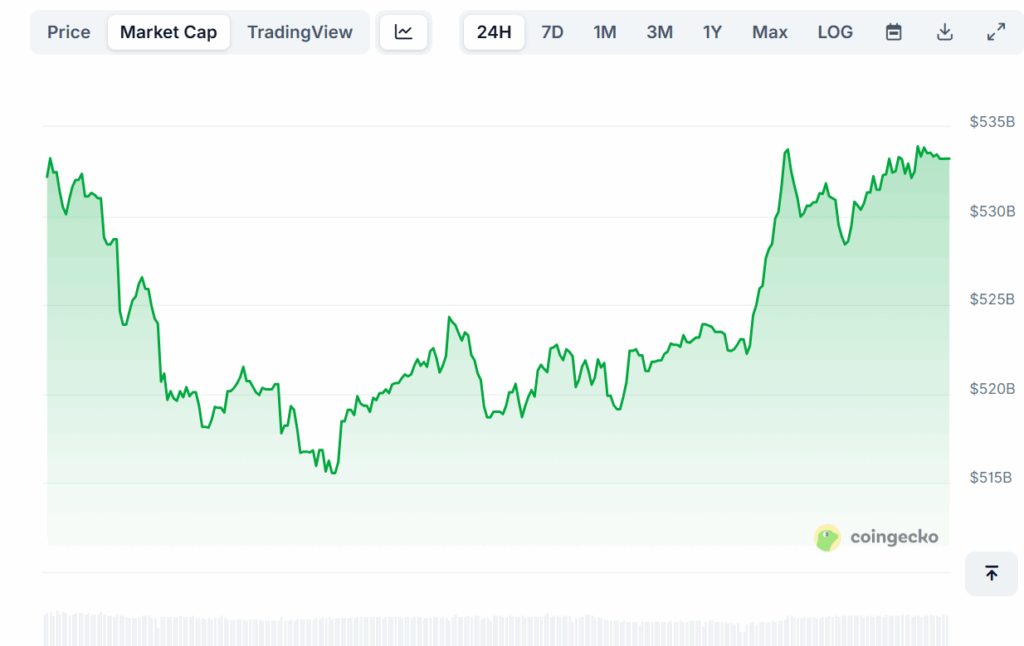Choose the 1M time range
This screenshot has height=646, width=1024.
click(x=605, y=32)
